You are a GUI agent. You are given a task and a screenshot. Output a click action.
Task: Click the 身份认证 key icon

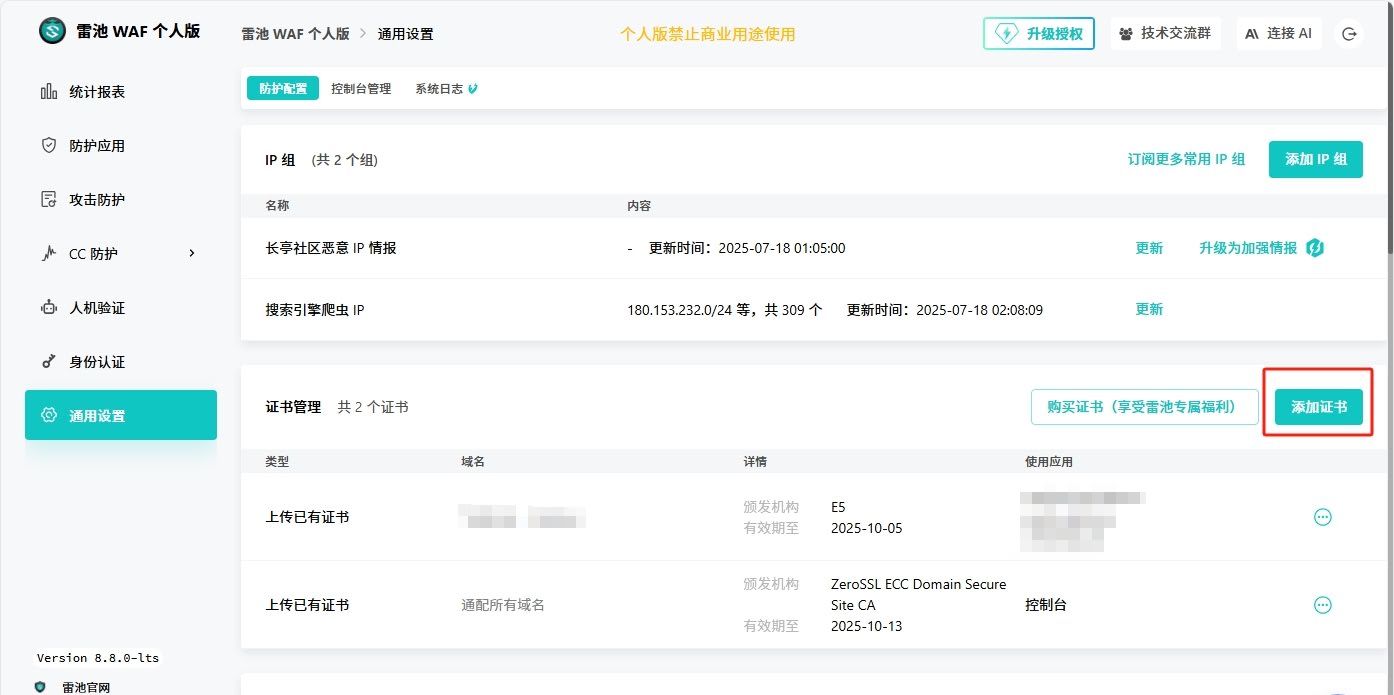(x=48, y=362)
